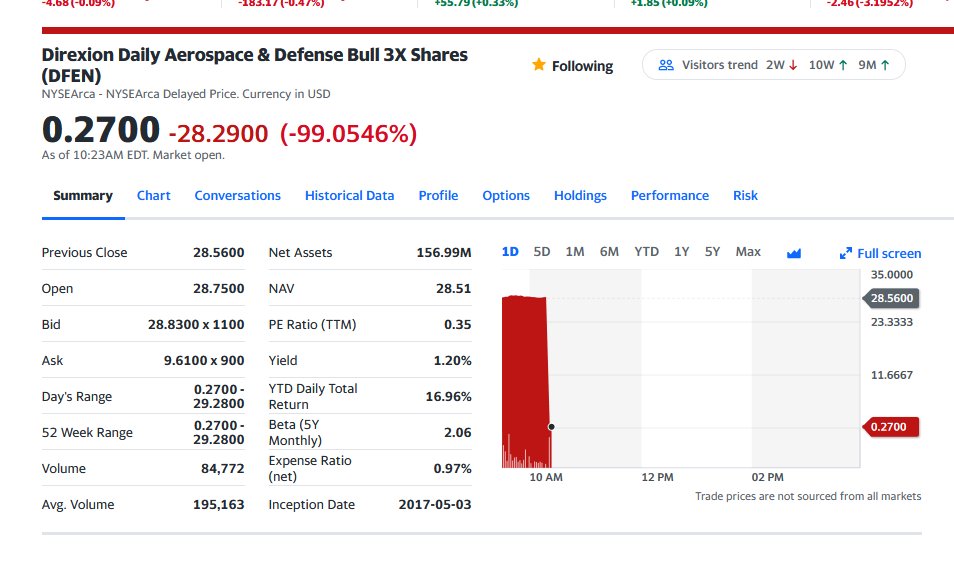Screen dimensions: 954x576
Task: Go to the Conversations tab
Action: pos(237,195)
